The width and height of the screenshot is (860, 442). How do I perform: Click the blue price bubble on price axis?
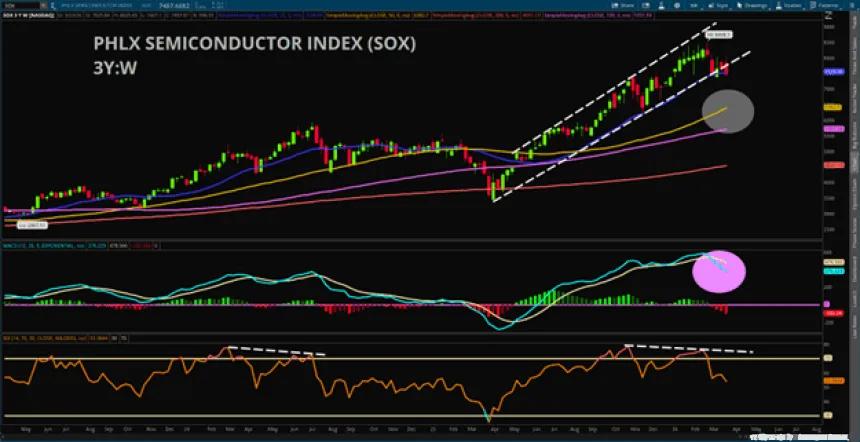(833, 71)
